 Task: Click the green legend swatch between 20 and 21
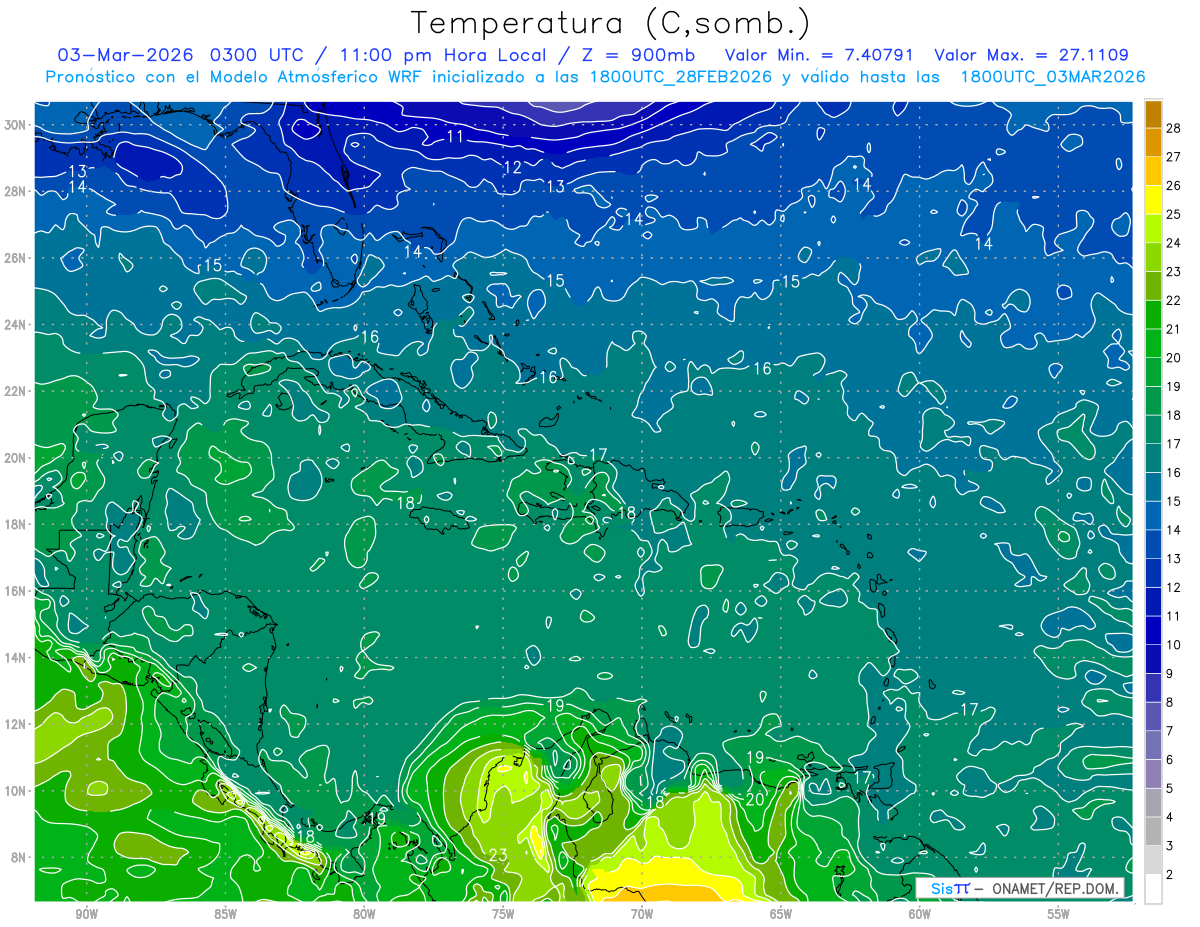[1153, 343]
